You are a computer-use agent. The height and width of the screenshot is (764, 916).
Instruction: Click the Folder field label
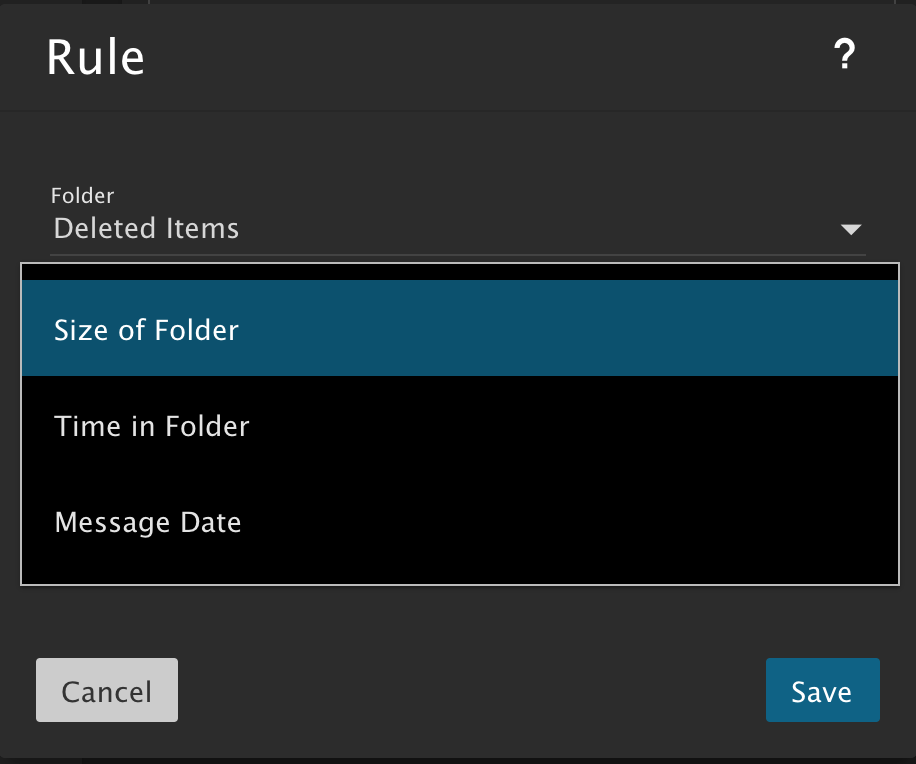click(x=82, y=196)
